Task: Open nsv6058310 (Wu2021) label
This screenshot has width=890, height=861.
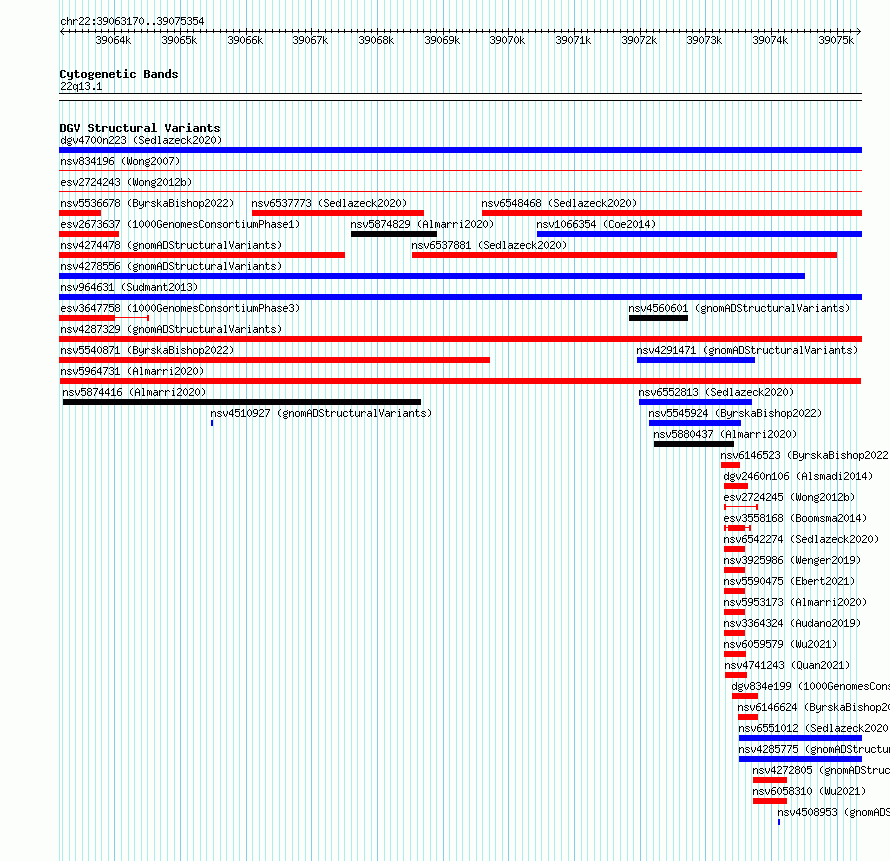Action: click(x=809, y=791)
